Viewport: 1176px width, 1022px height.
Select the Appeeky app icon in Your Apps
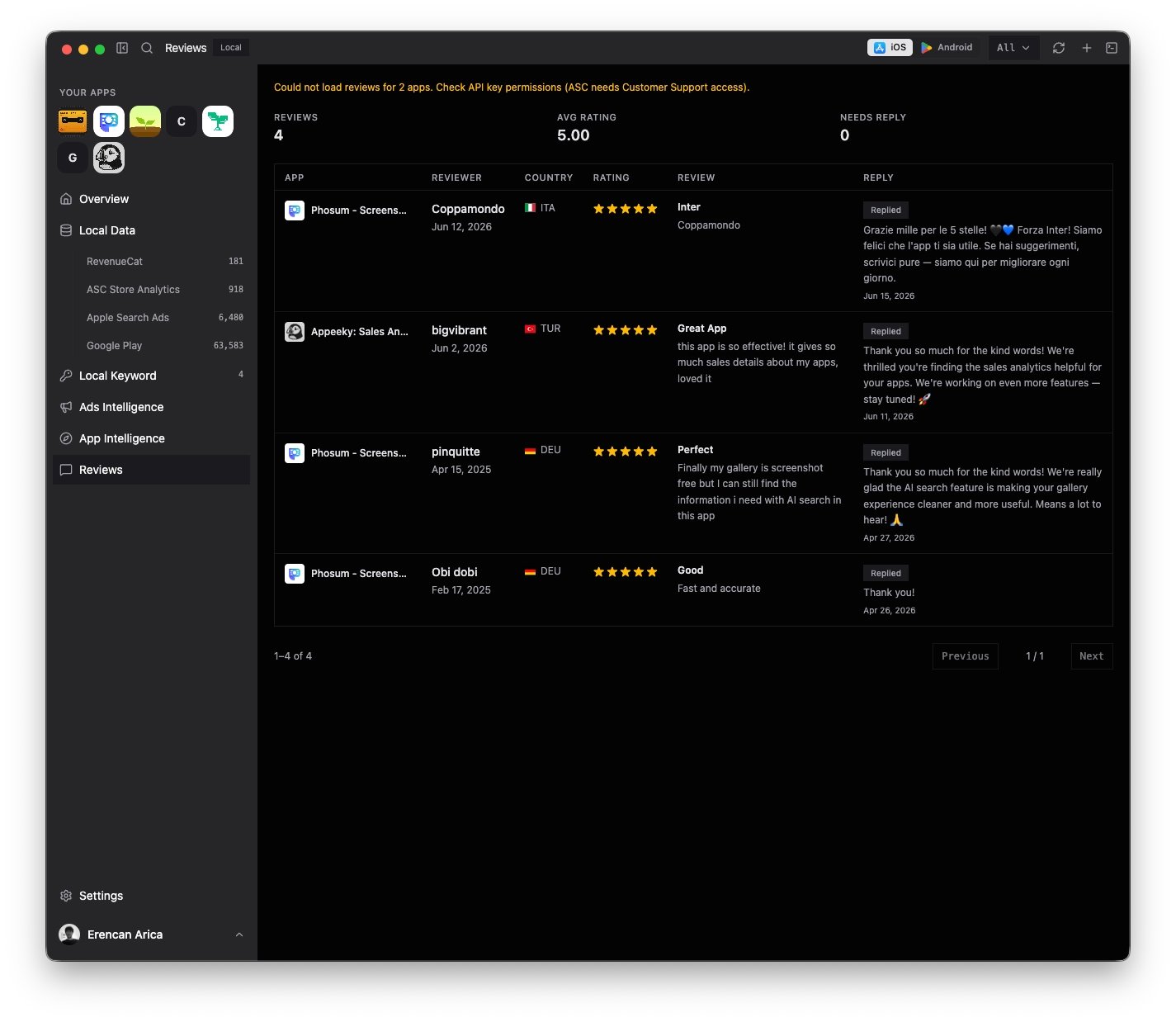pyautogui.click(x=109, y=158)
